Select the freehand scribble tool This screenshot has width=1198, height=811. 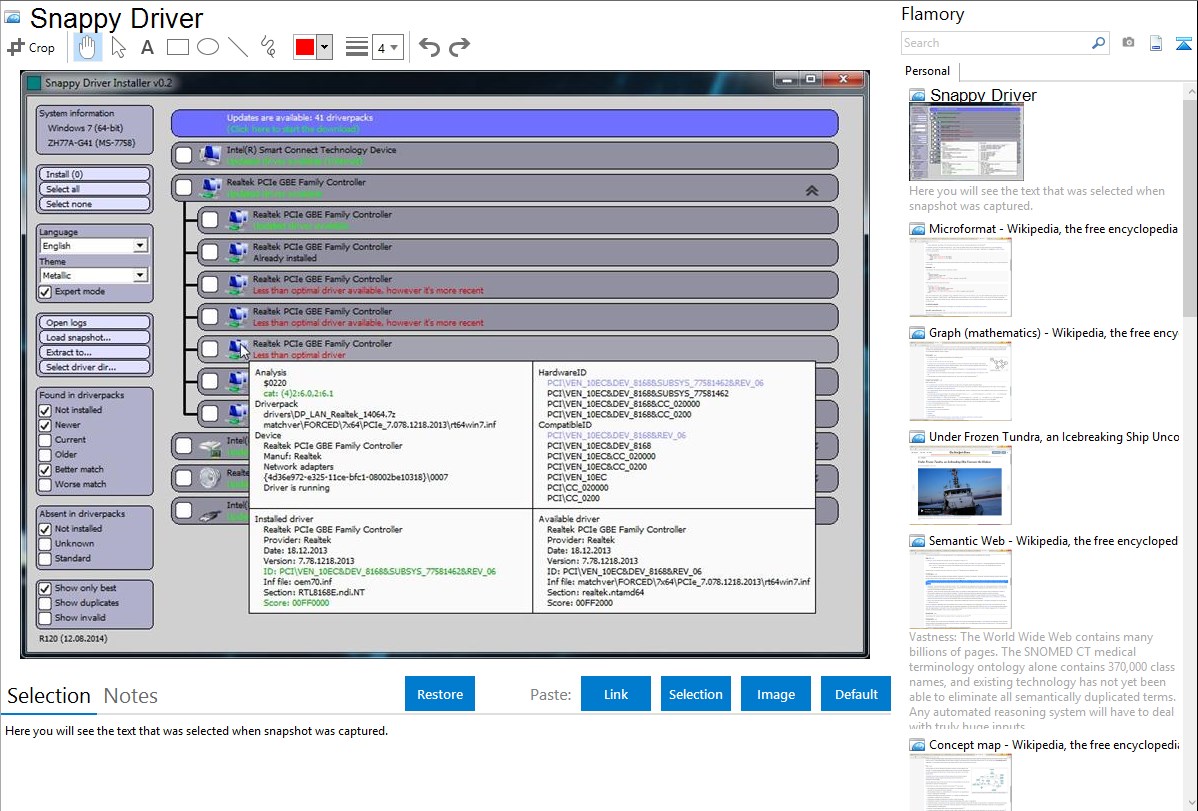268,47
